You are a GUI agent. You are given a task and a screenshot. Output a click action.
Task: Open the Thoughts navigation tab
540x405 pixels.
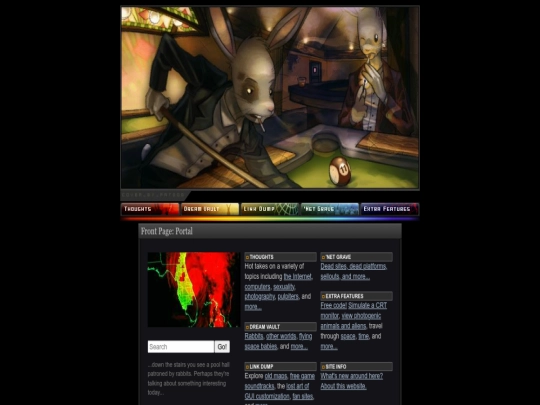click(150, 209)
